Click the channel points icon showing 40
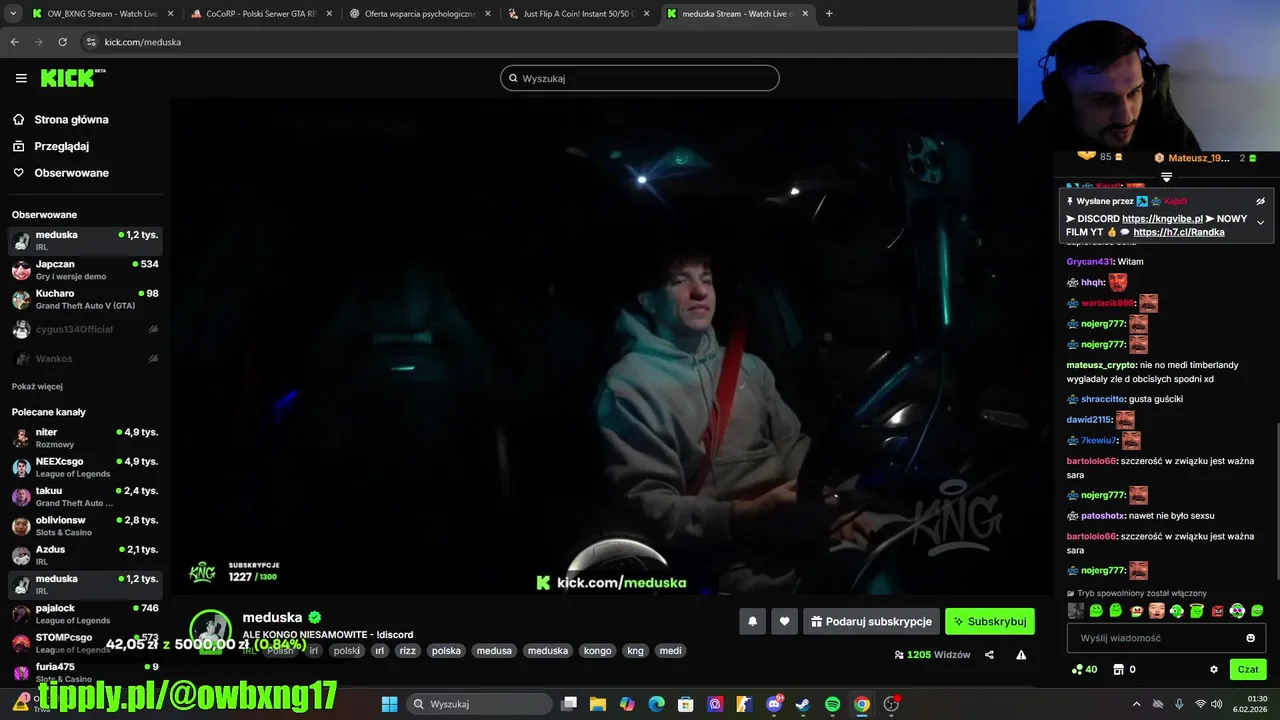 (1084, 669)
